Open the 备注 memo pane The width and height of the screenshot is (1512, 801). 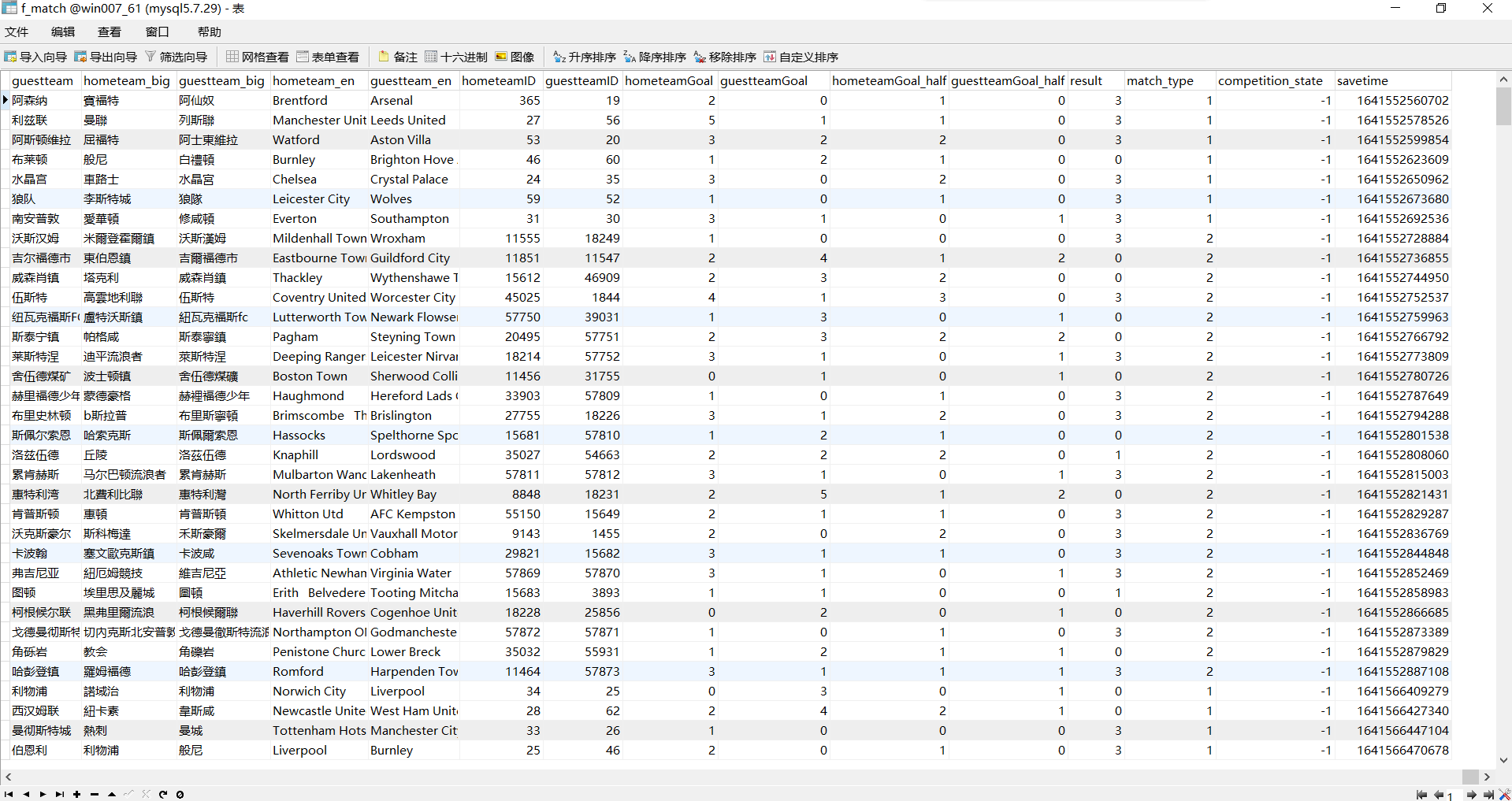point(398,57)
